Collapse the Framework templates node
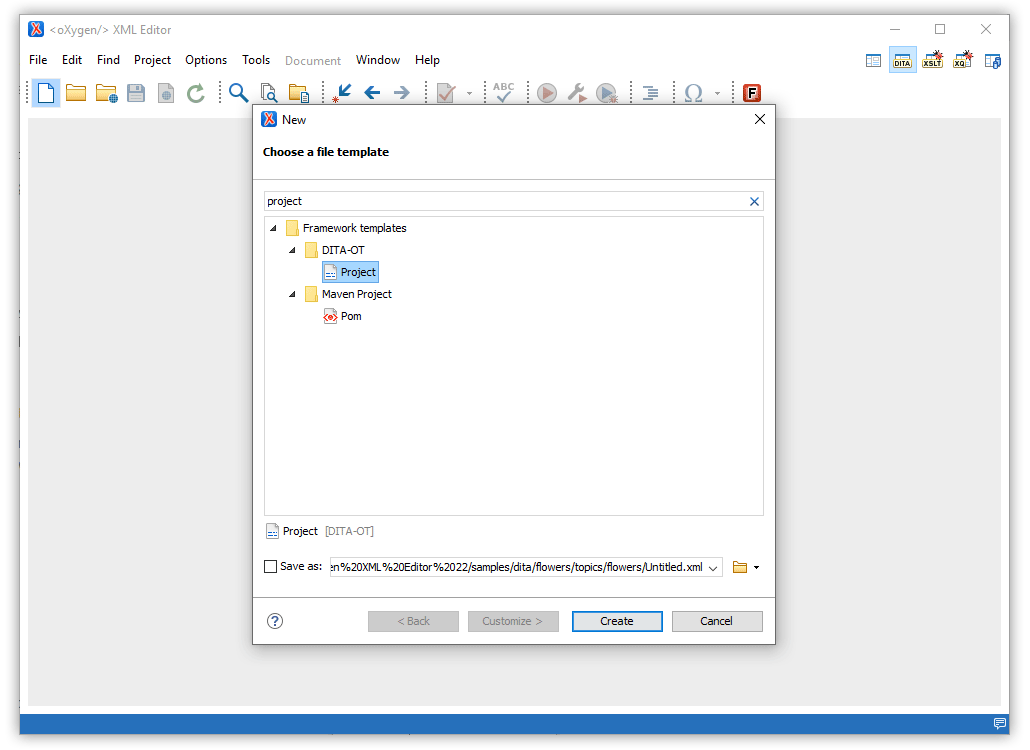The height and width of the screenshot is (750, 1030). point(273,229)
